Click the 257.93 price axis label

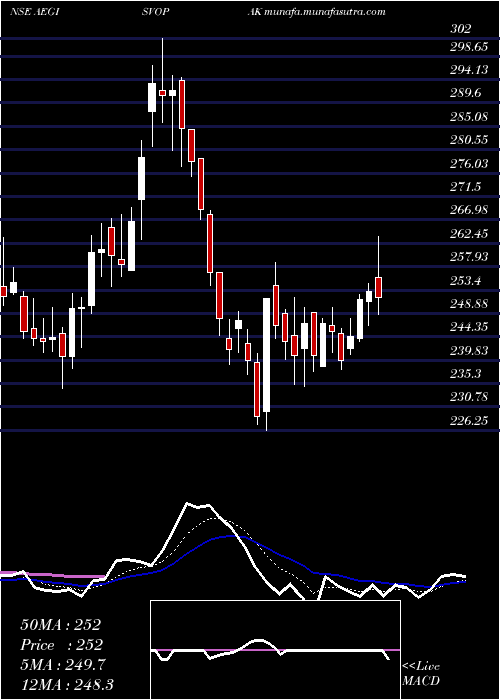pos(469,257)
